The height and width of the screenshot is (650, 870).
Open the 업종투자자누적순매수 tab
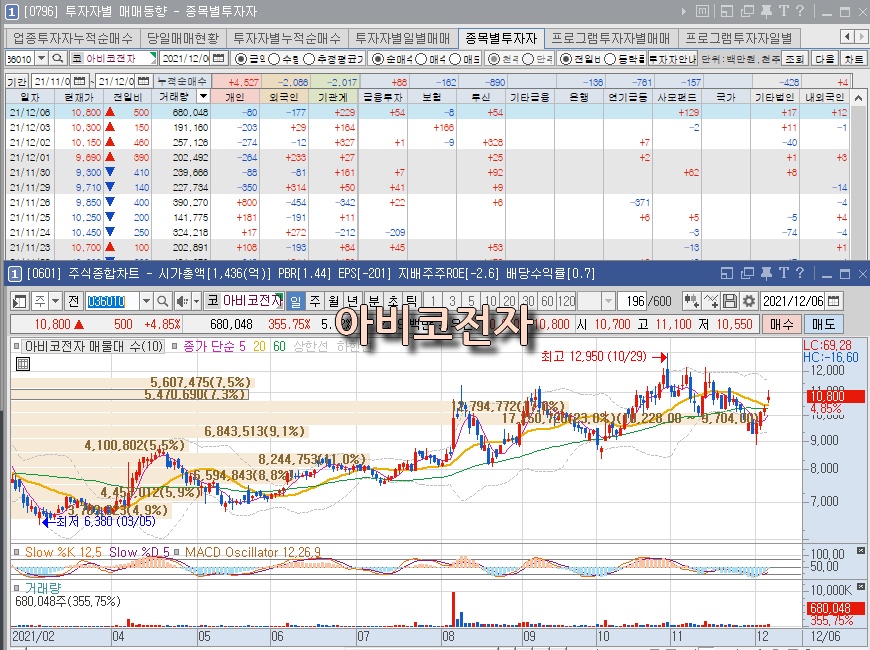[73, 38]
